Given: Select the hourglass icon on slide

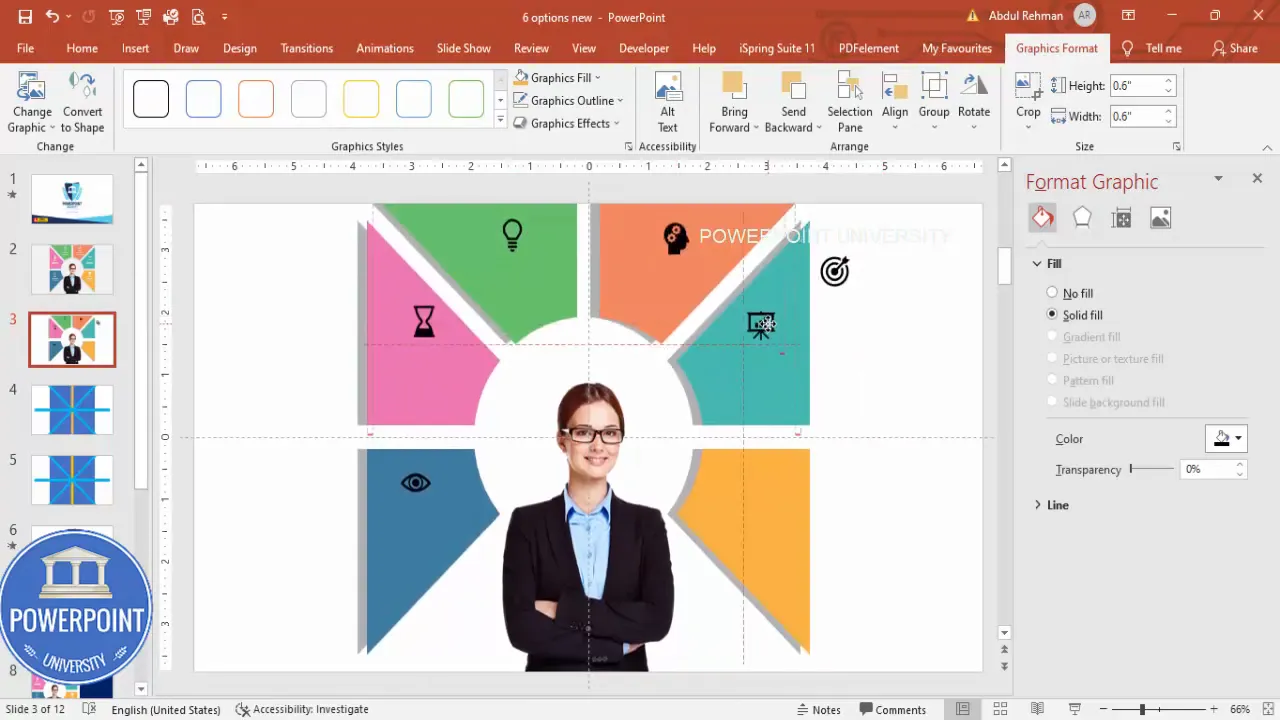Looking at the screenshot, I should pos(424,321).
